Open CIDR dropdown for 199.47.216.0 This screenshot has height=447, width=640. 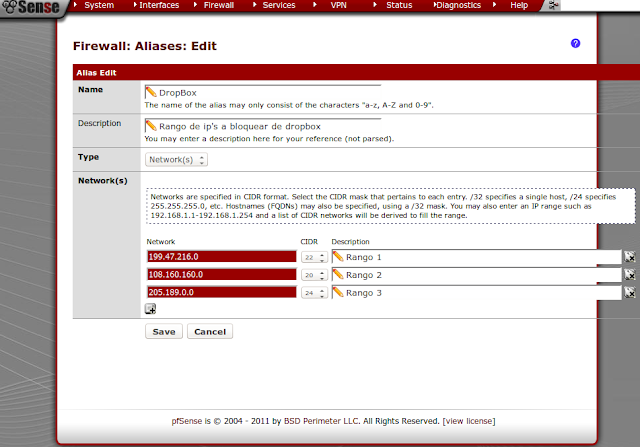coord(314,257)
